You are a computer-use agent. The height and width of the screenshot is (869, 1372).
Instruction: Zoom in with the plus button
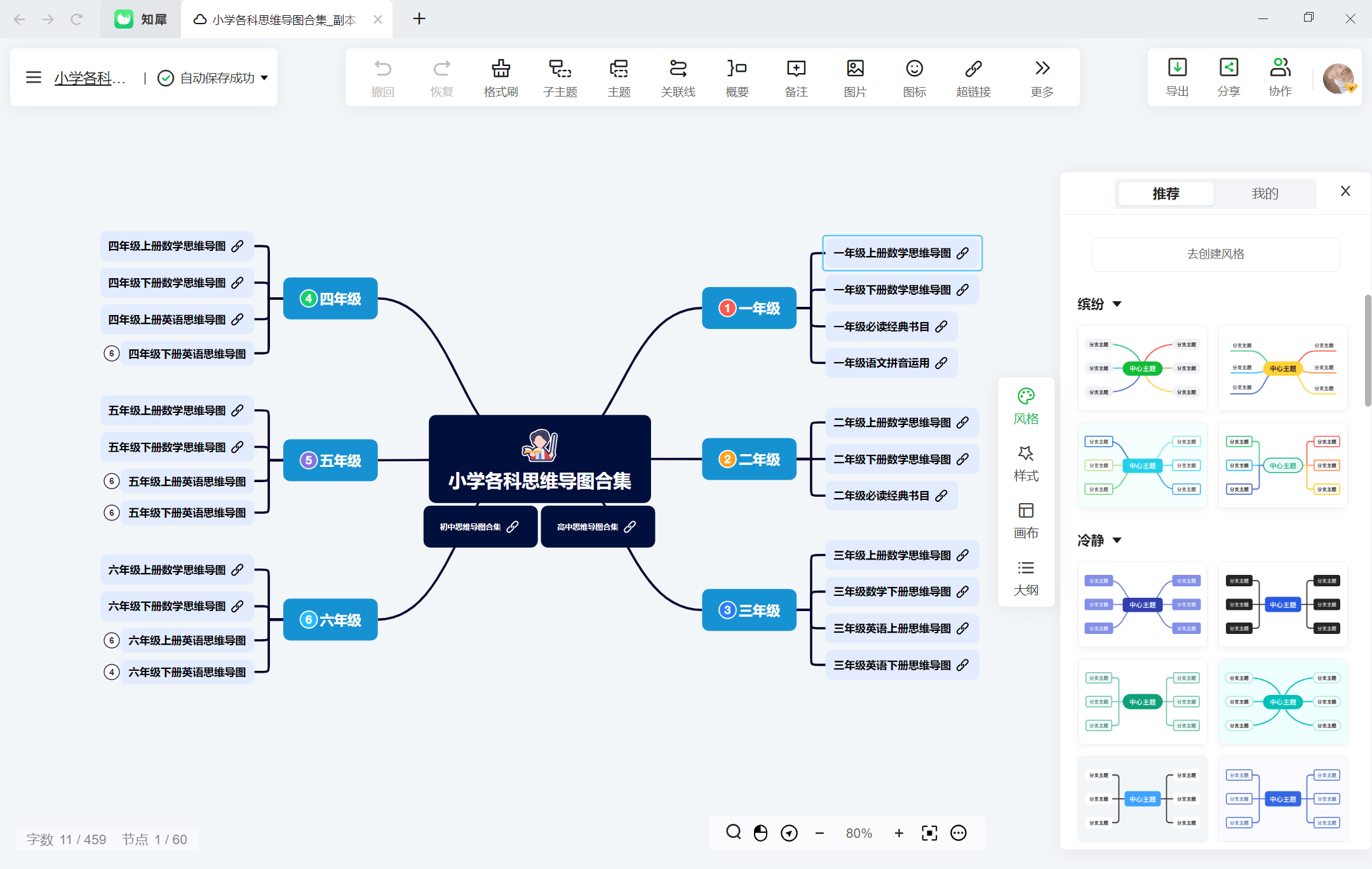click(x=899, y=833)
